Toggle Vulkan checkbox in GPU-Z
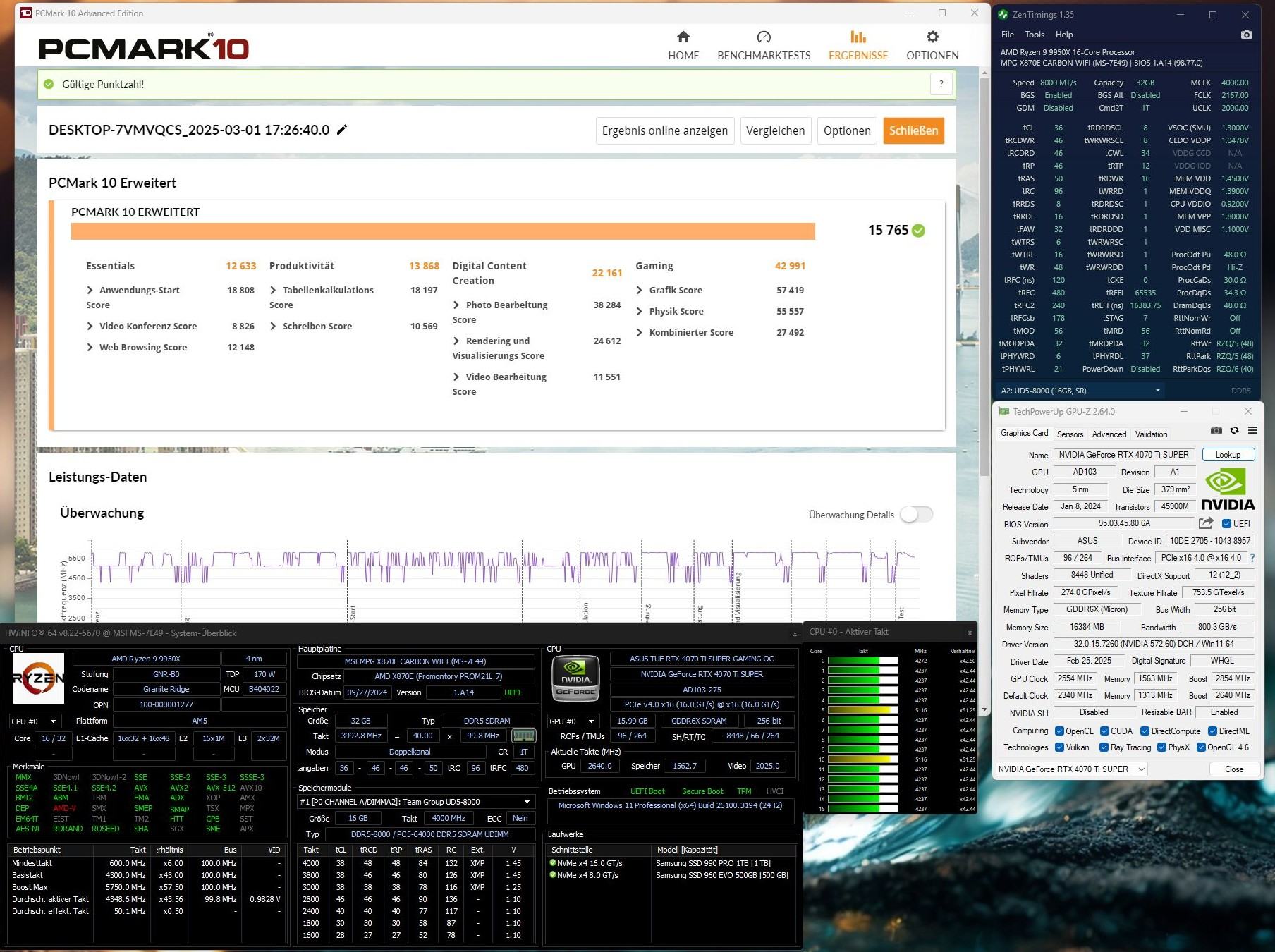This screenshot has width=1275, height=952. coord(1059,747)
